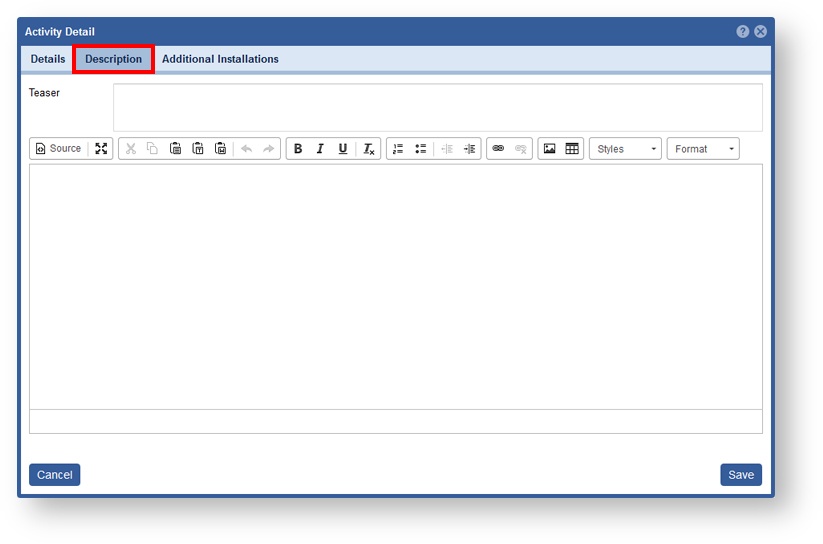Open the Format dropdown
Screen dimensions: 823x544
(x=703, y=149)
